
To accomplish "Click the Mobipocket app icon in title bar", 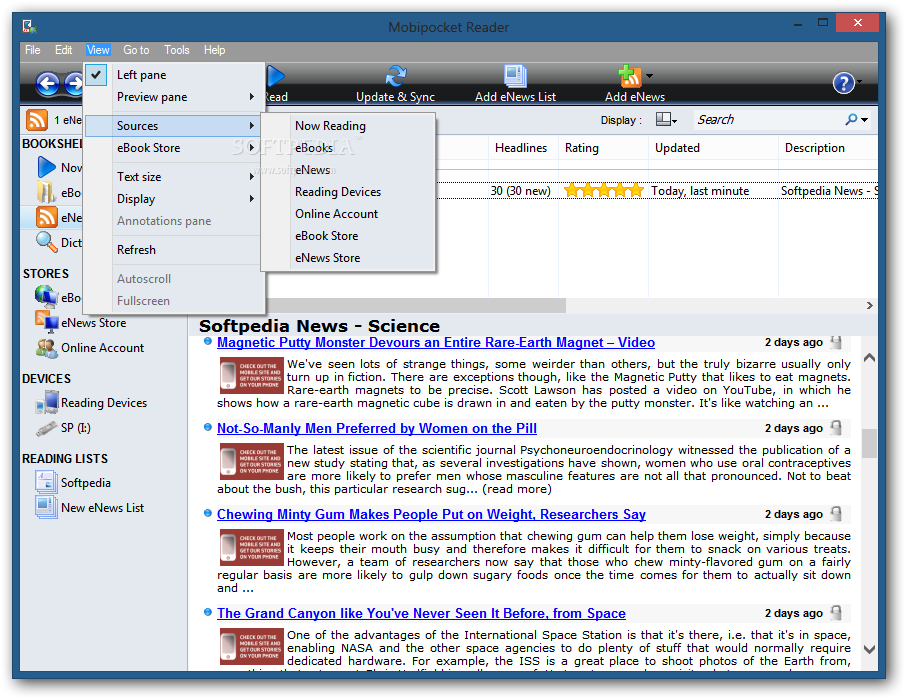I will (29, 27).
